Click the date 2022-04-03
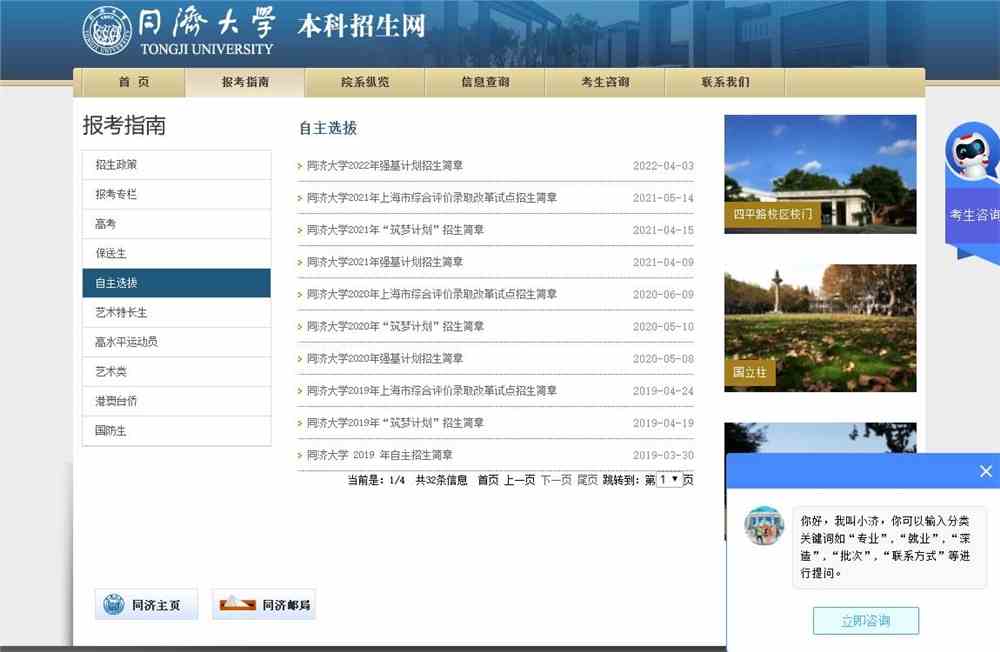Screen dimensions: 1000x652 pos(663,166)
